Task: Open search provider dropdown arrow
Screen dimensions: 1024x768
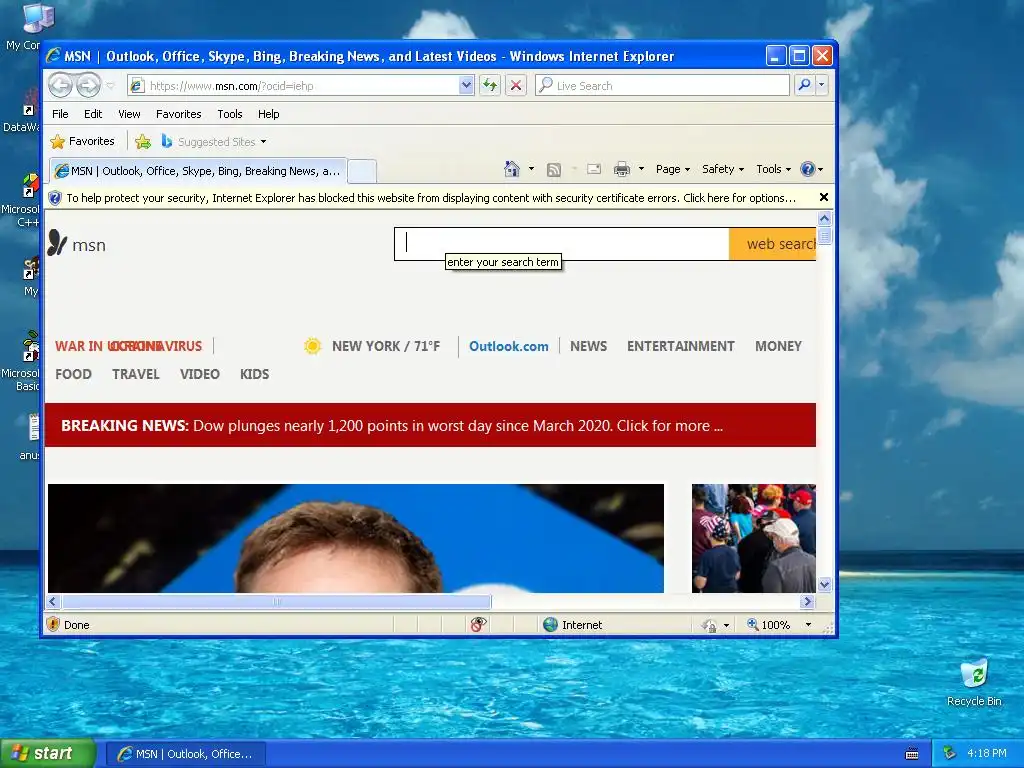Action: tap(822, 86)
